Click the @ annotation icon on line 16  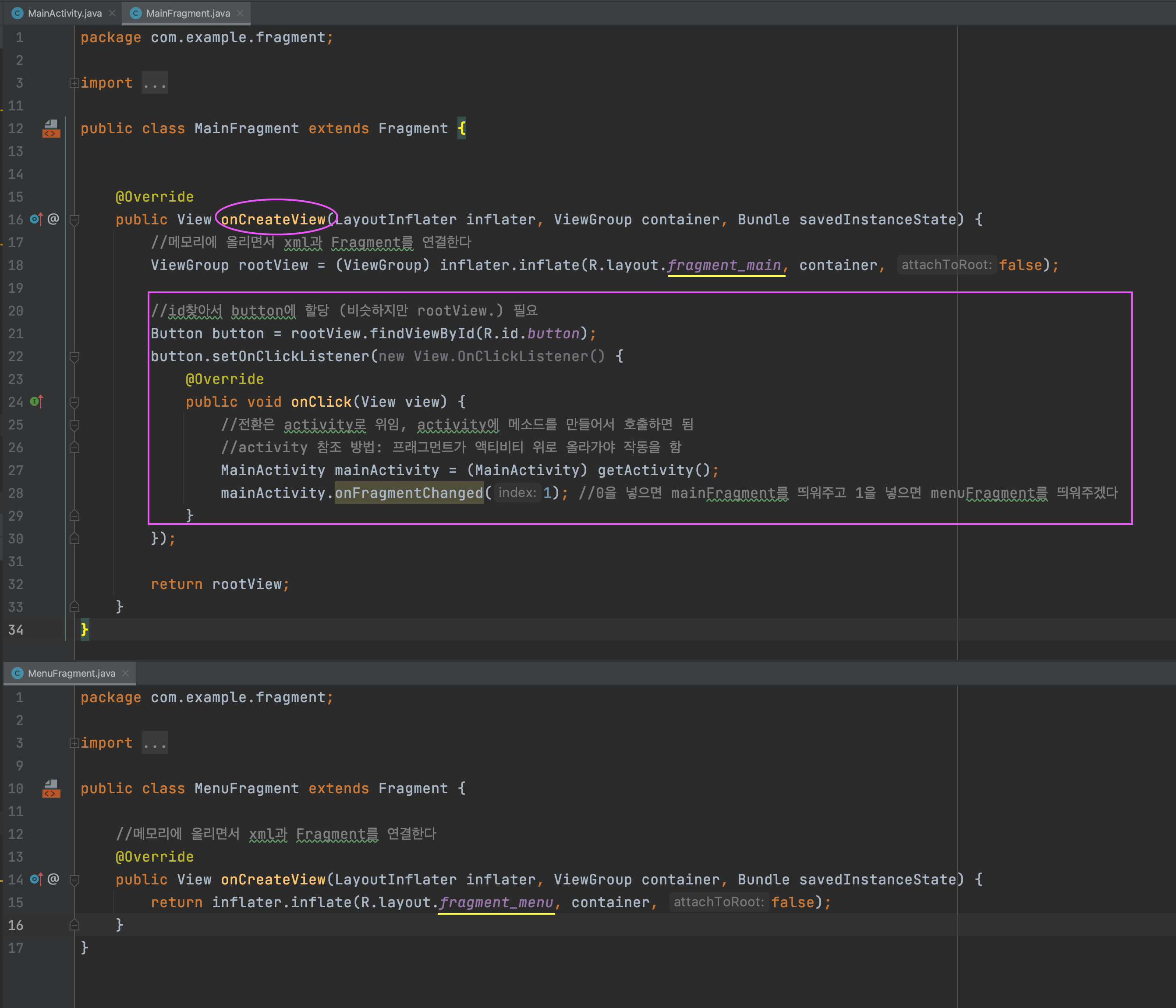pyautogui.click(x=53, y=219)
